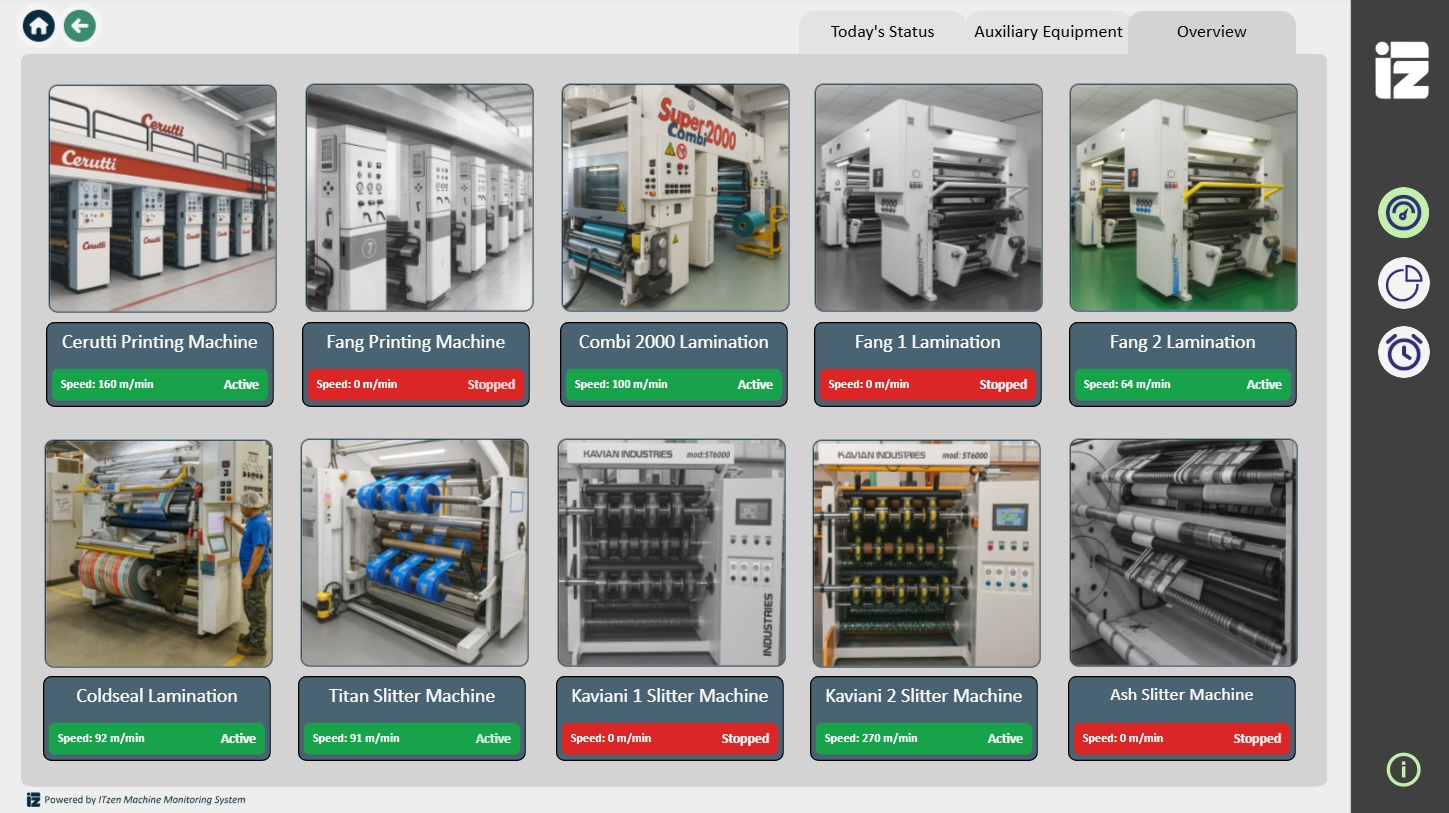1449x813 pixels.
Task: Click the Titan Slitter Machine image
Action: pos(414,553)
